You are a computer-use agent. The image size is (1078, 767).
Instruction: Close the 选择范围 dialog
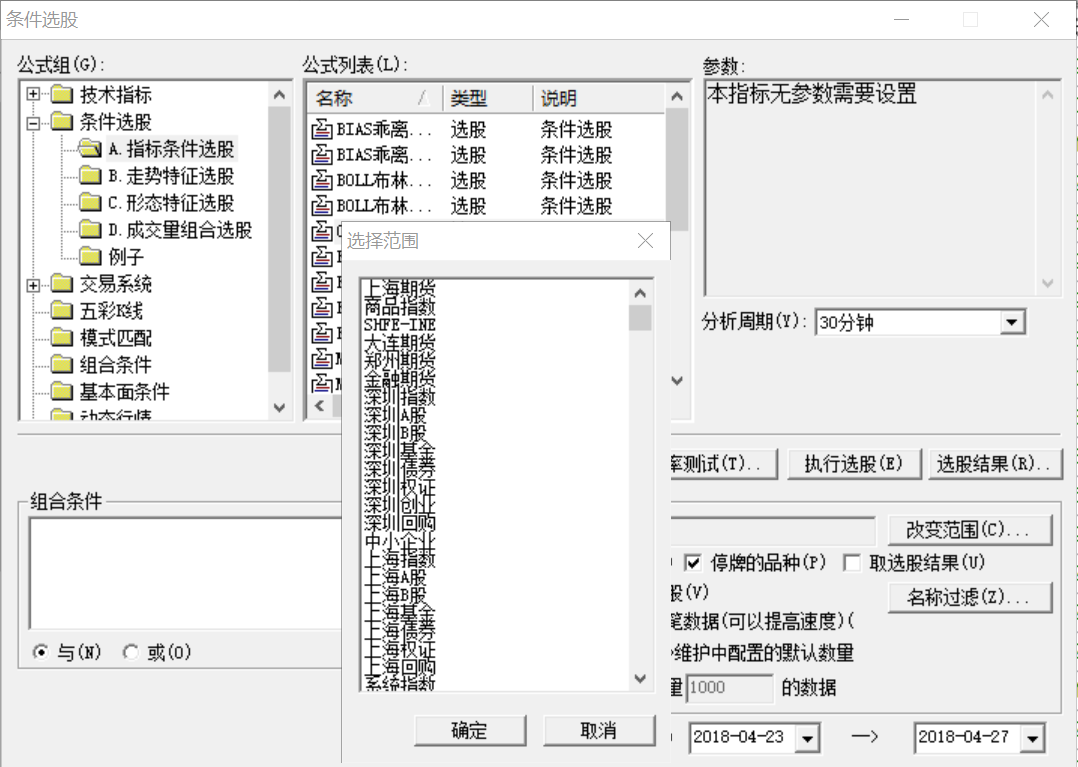pyautogui.click(x=645, y=241)
